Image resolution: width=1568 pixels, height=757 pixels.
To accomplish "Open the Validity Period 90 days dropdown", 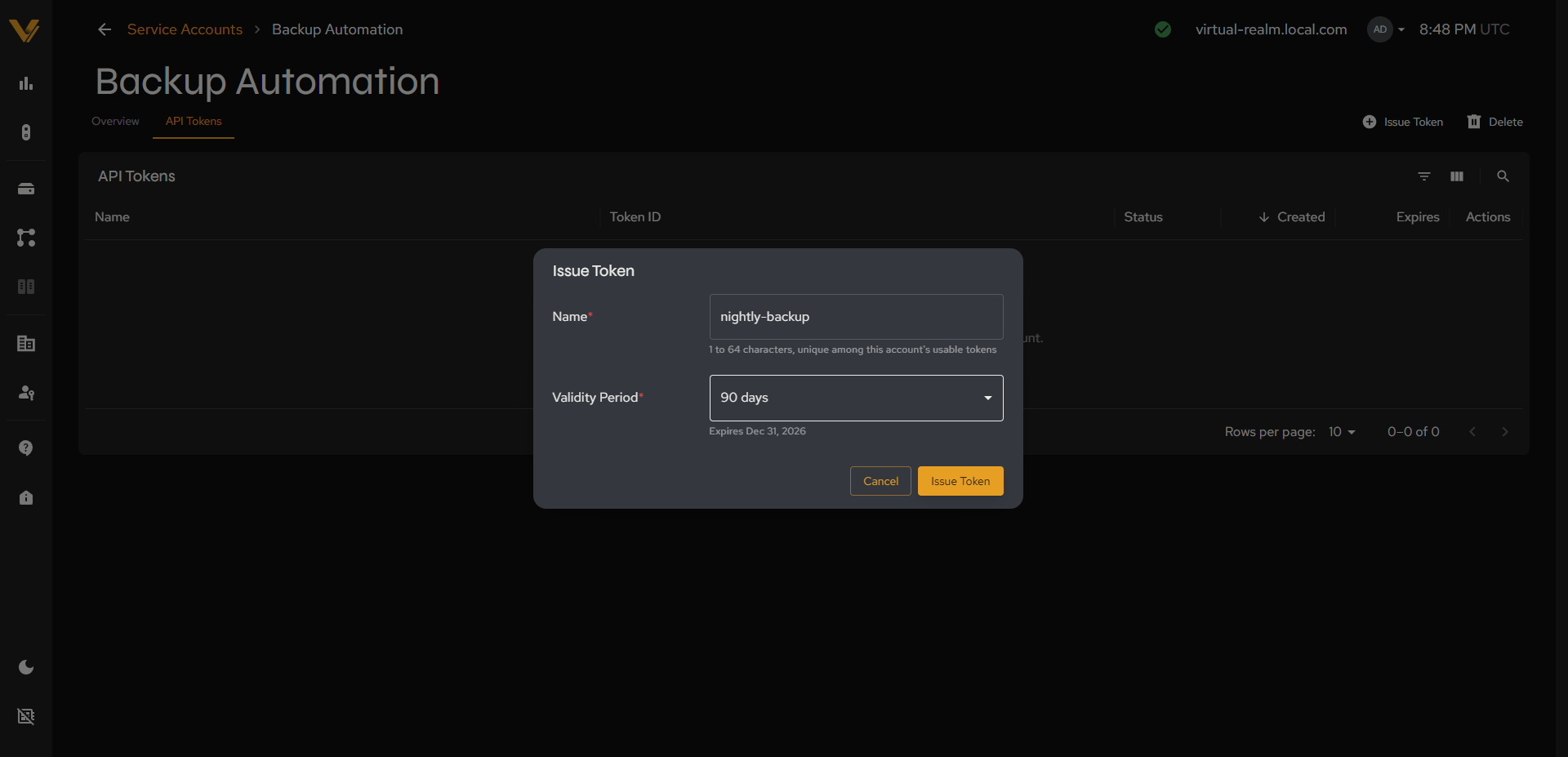I will tap(856, 398).
